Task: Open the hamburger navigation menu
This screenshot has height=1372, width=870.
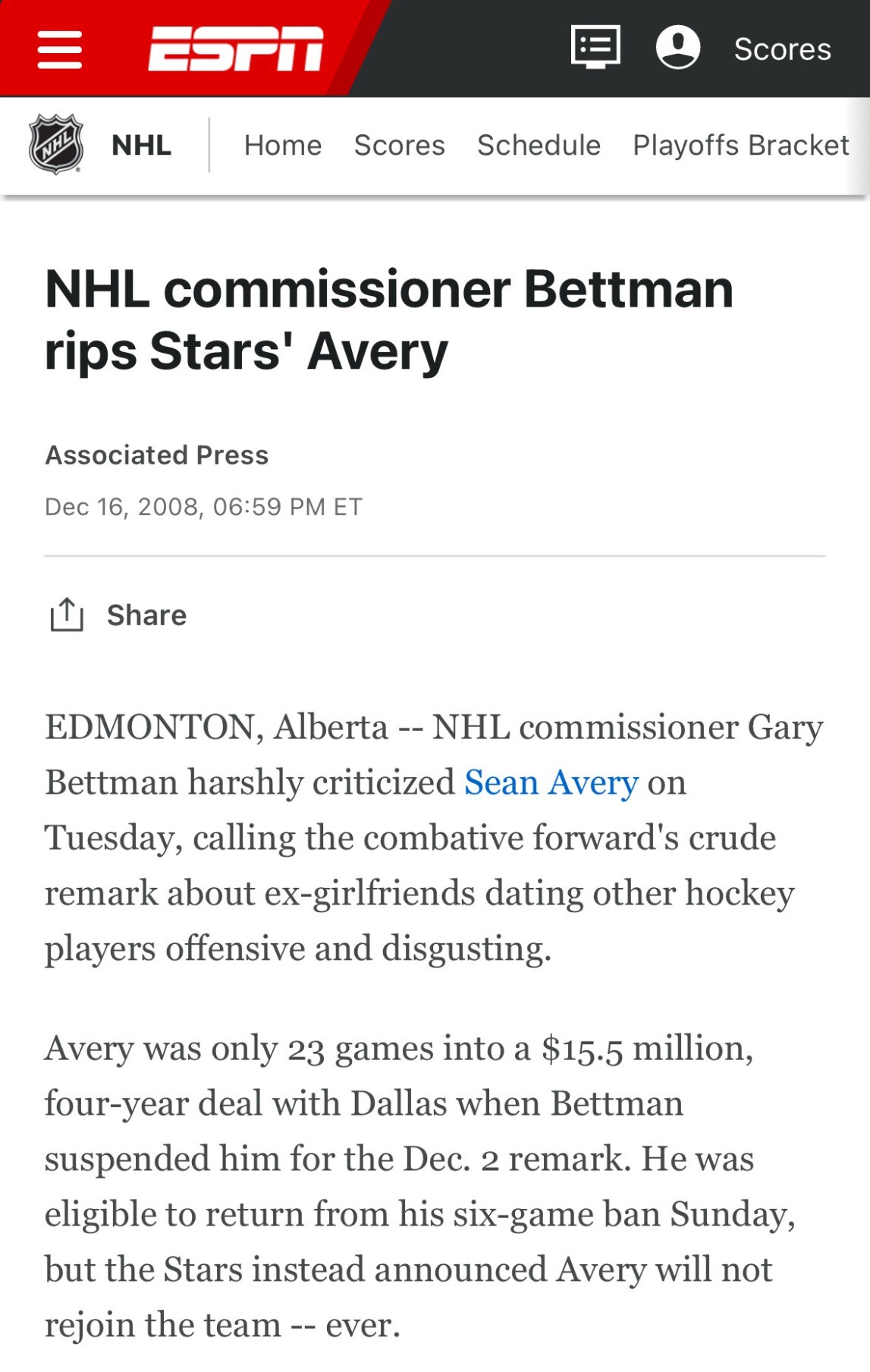Action: click(60, 49)
